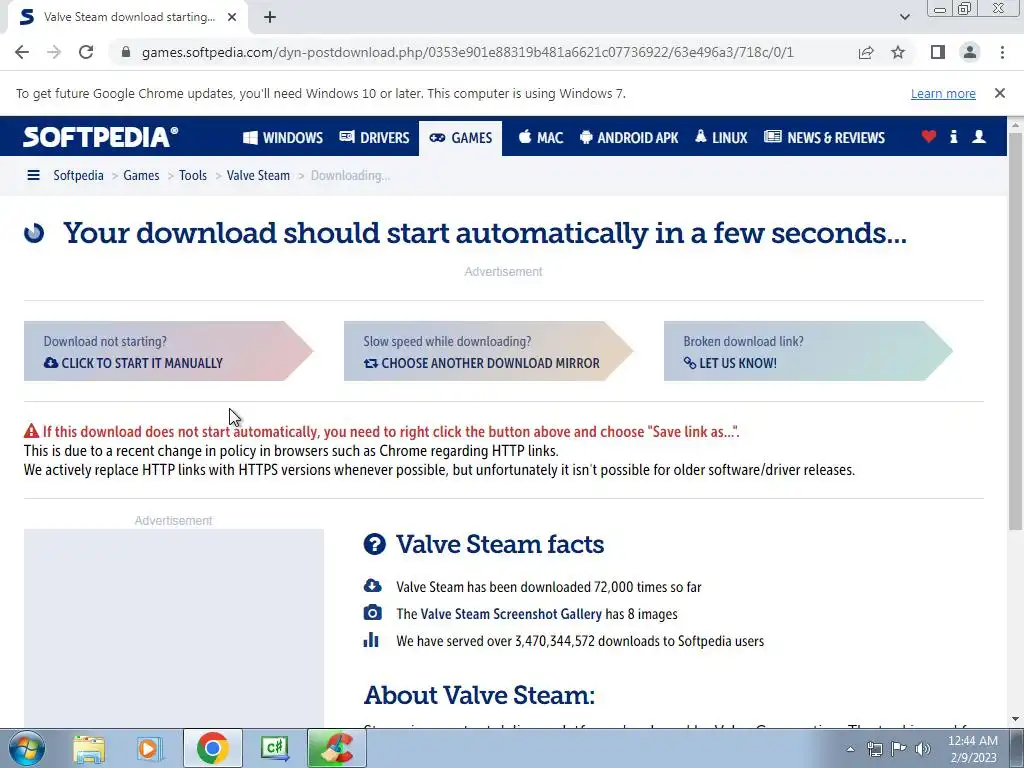
Task: Open the Windows section
Action: point(283,138)
